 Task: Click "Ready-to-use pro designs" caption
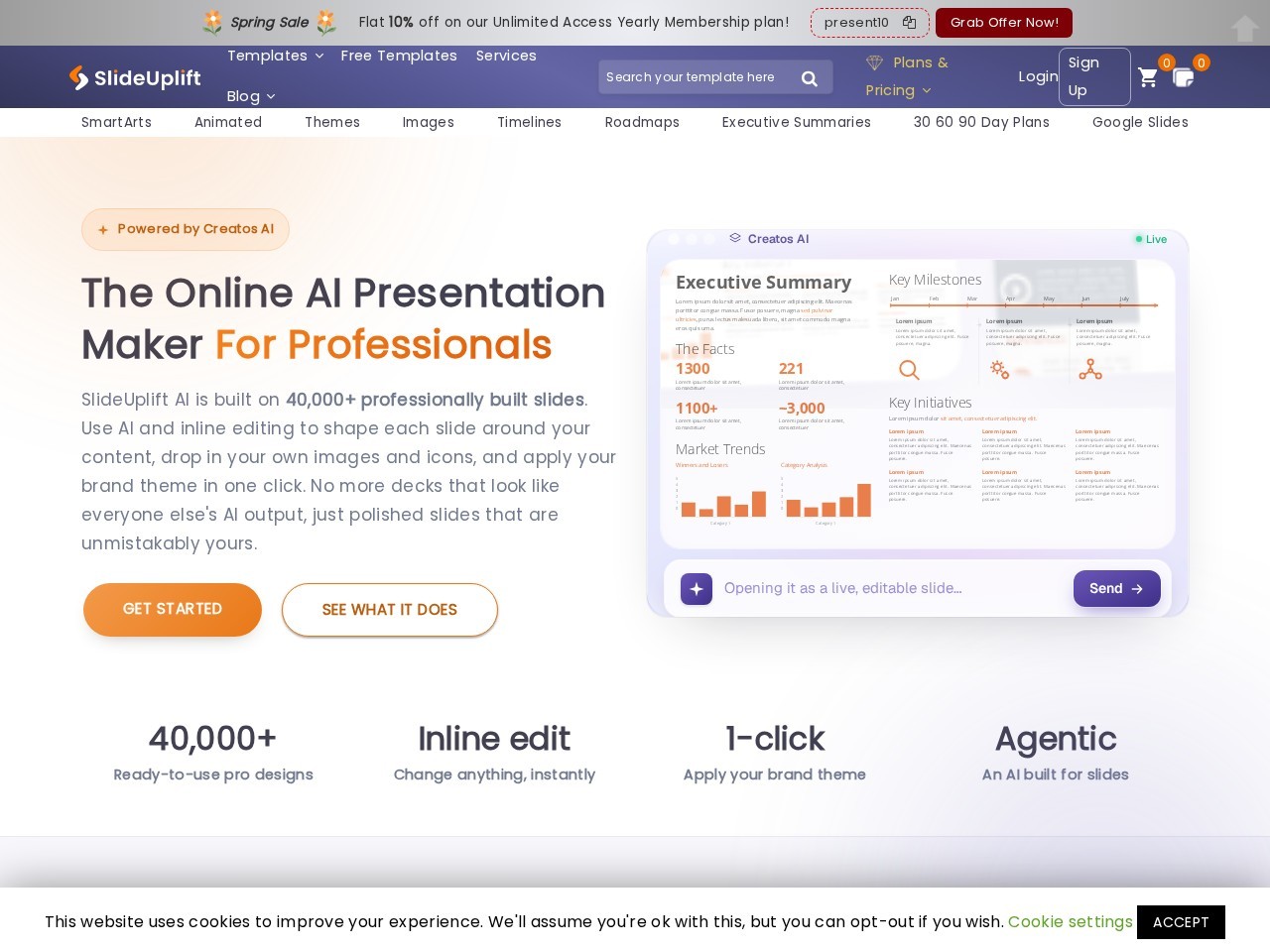[x=213, y=774]
